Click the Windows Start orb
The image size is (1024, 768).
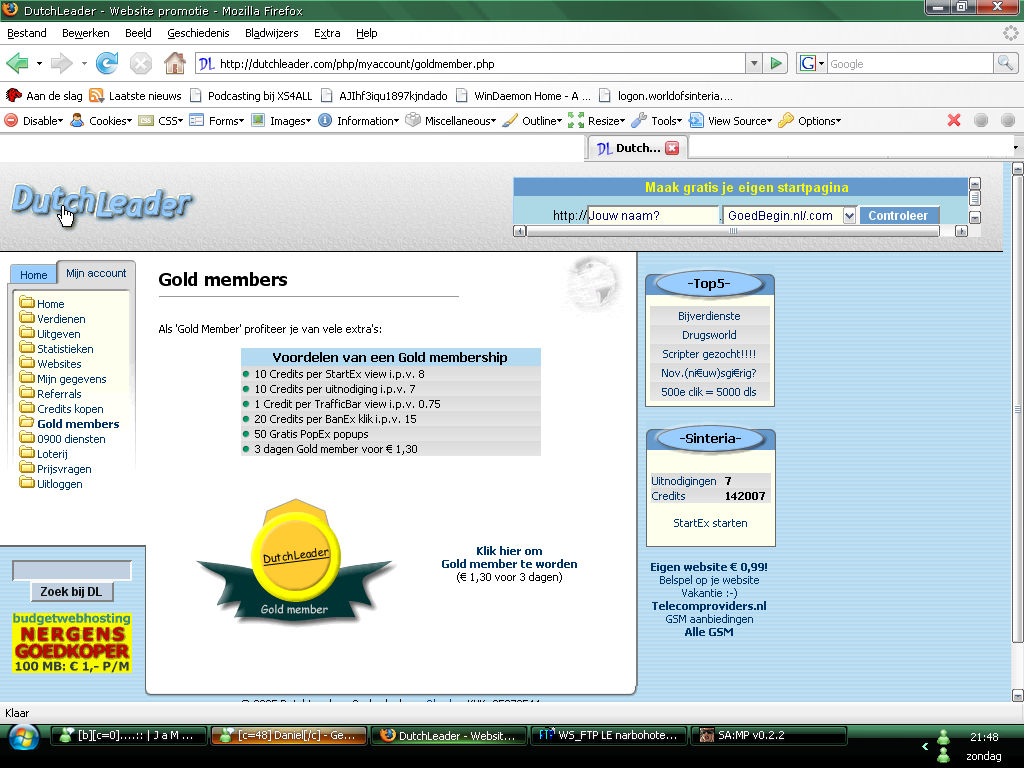click(x=24, y=737)
